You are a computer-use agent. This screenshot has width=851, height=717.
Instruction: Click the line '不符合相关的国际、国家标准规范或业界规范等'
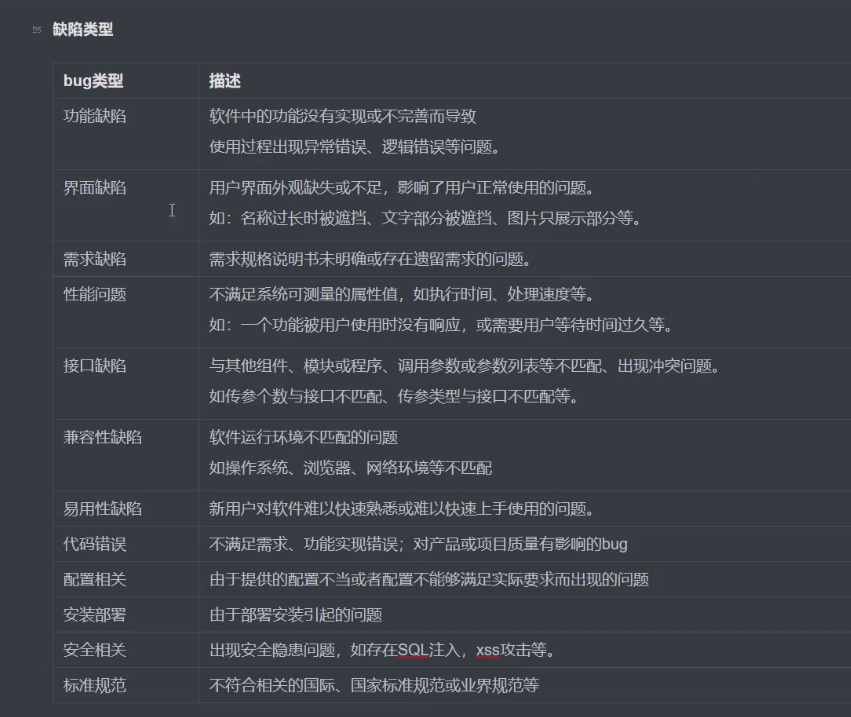[x=374, y=685]
